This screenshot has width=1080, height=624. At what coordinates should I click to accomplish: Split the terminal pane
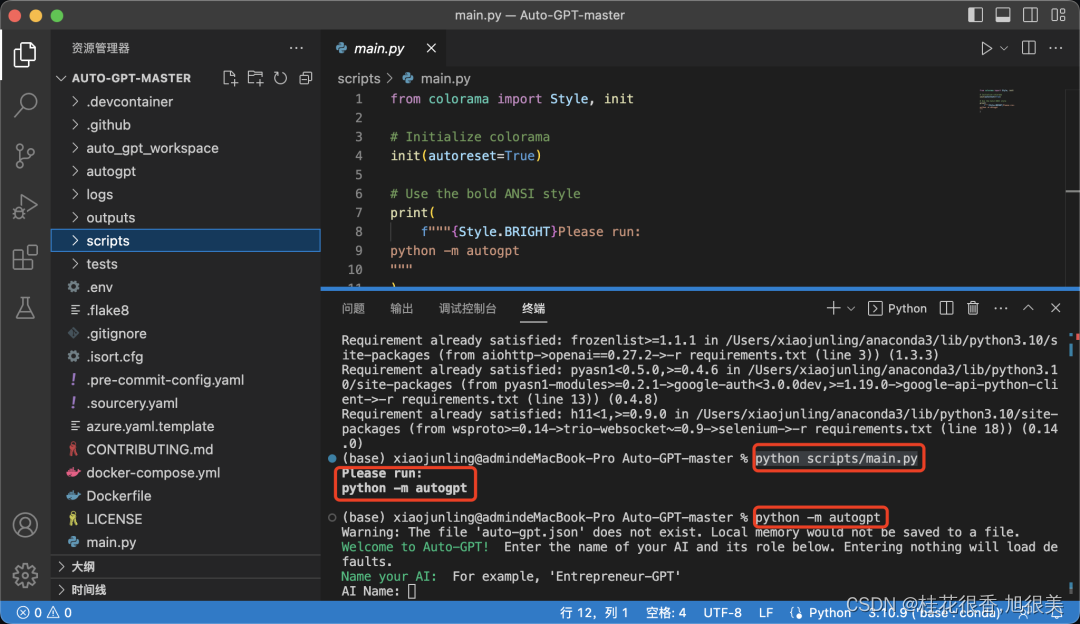(x=946, y=308)
